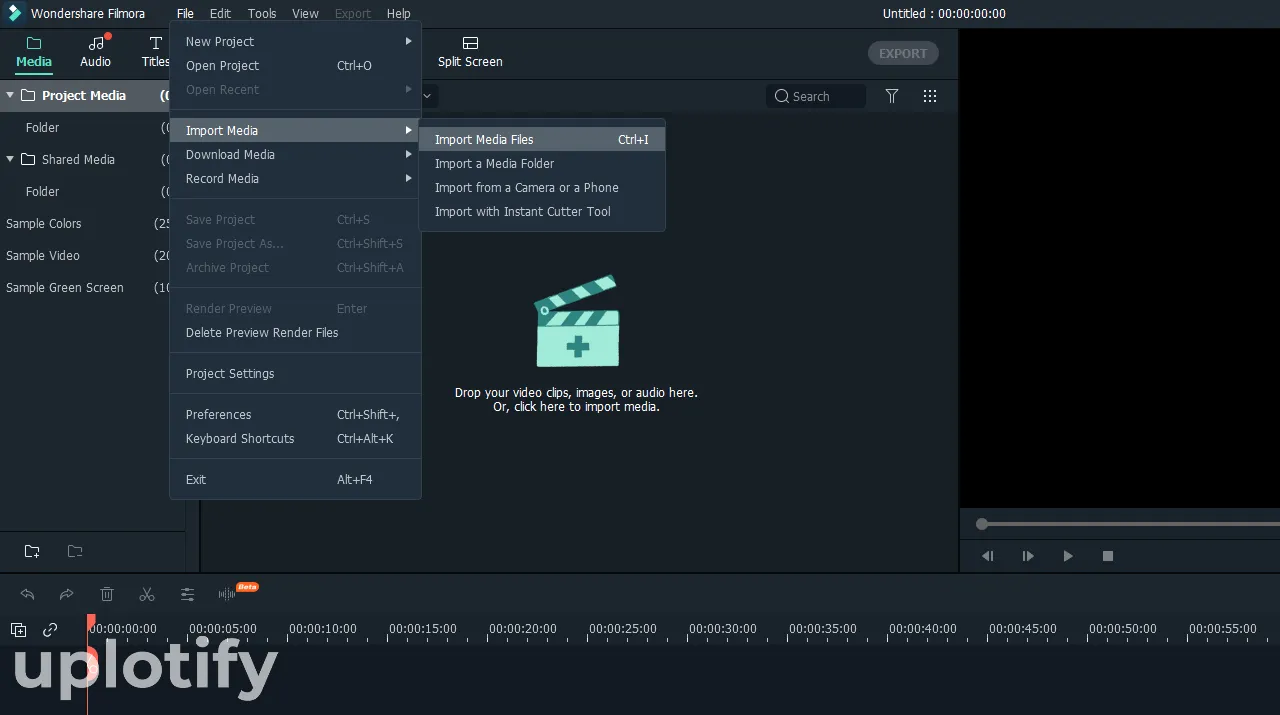Click the add new folder icon
The width and height of the screenshot is (1280, 715).
(x=32, y=551)
